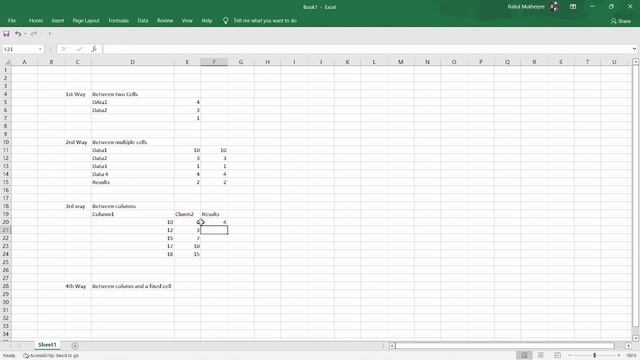The width and height of the screenshot is (640, 360).
Task: Click the Redo icon
Action: tap(34, 34)
